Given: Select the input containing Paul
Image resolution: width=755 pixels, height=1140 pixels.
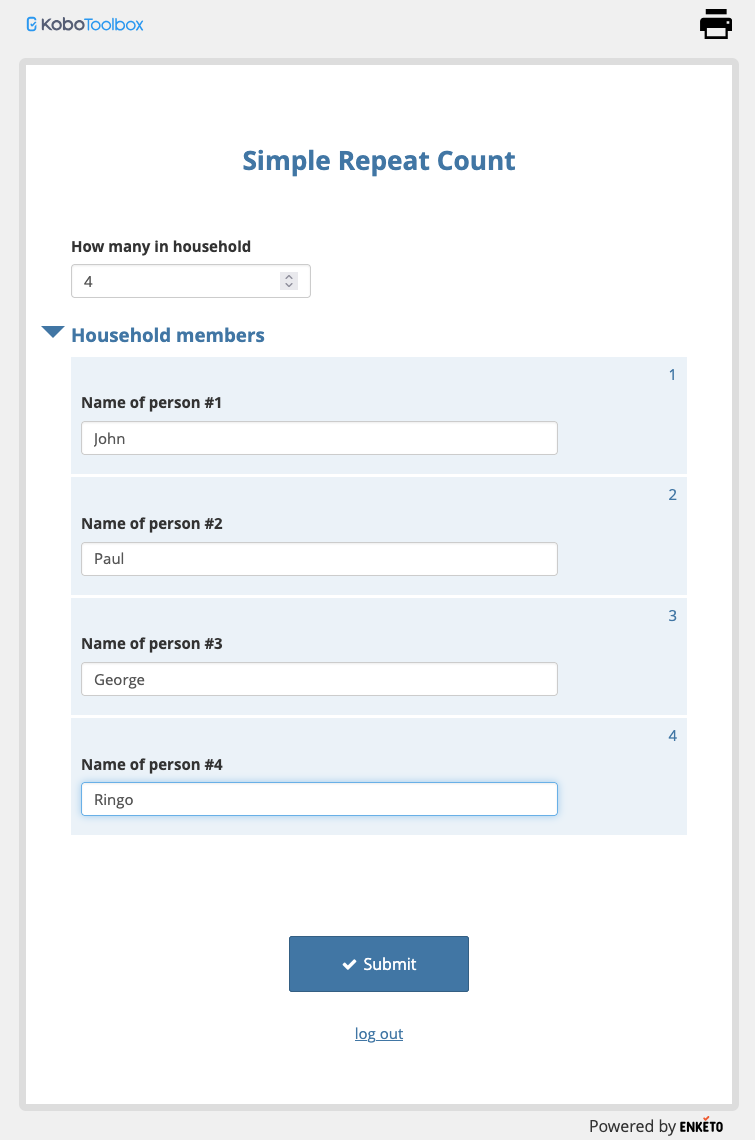Looking at the screenshot, I should (319, 559).
